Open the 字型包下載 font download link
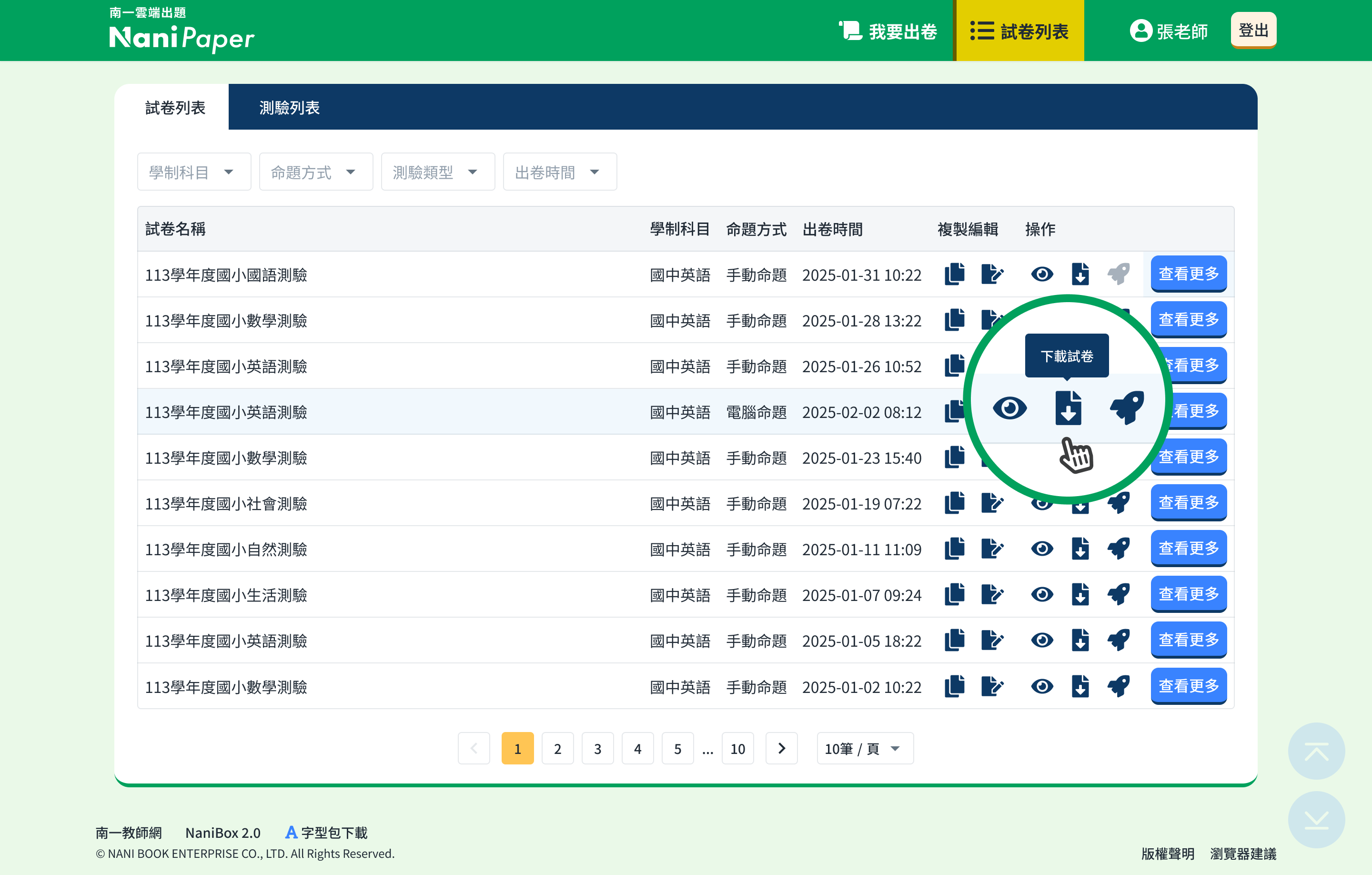The width and height of the screenshot is (1372, 875). 326,833
